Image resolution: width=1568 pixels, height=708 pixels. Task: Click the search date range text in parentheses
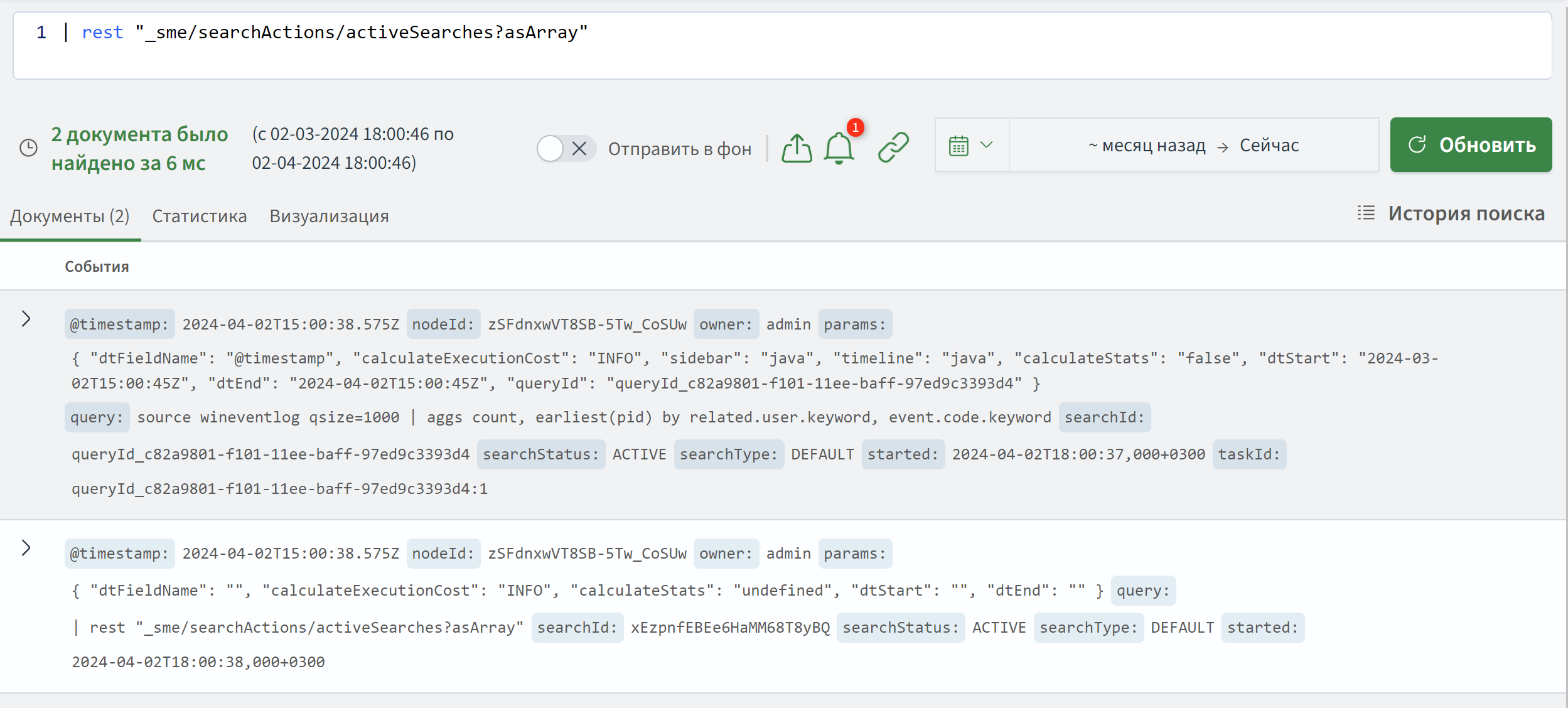click(353, 149)
